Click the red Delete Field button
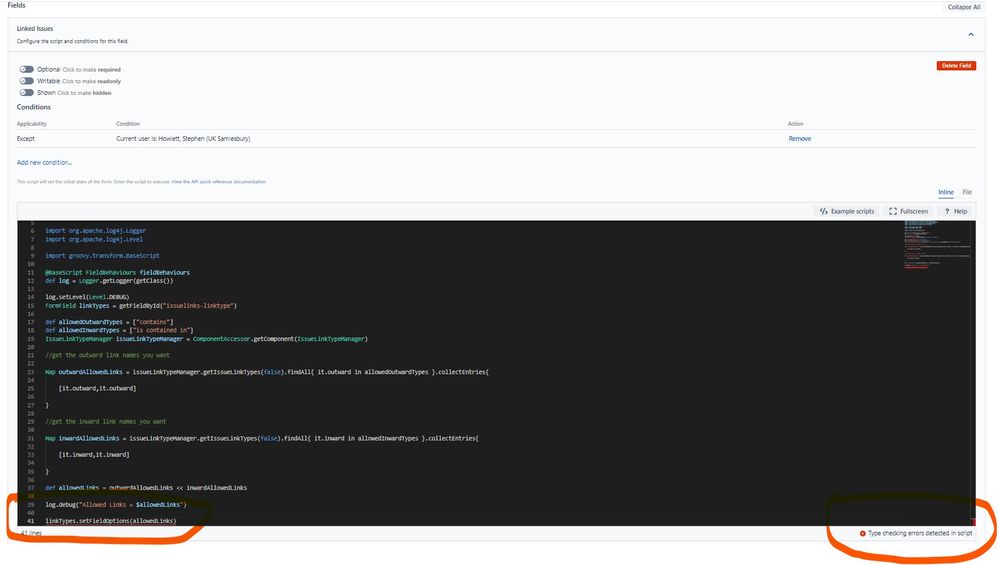The width and height of the screenshot is (999, 565). tap(956, 66)
